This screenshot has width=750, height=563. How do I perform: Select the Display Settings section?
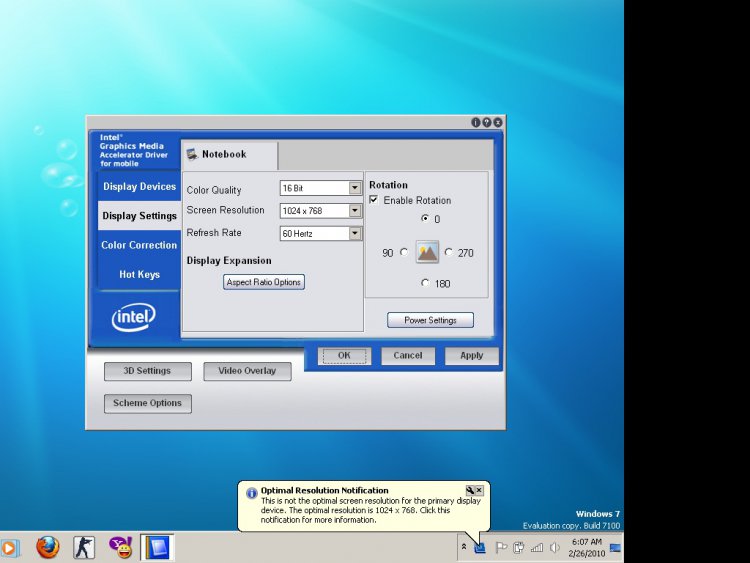(x=139, y=216)
